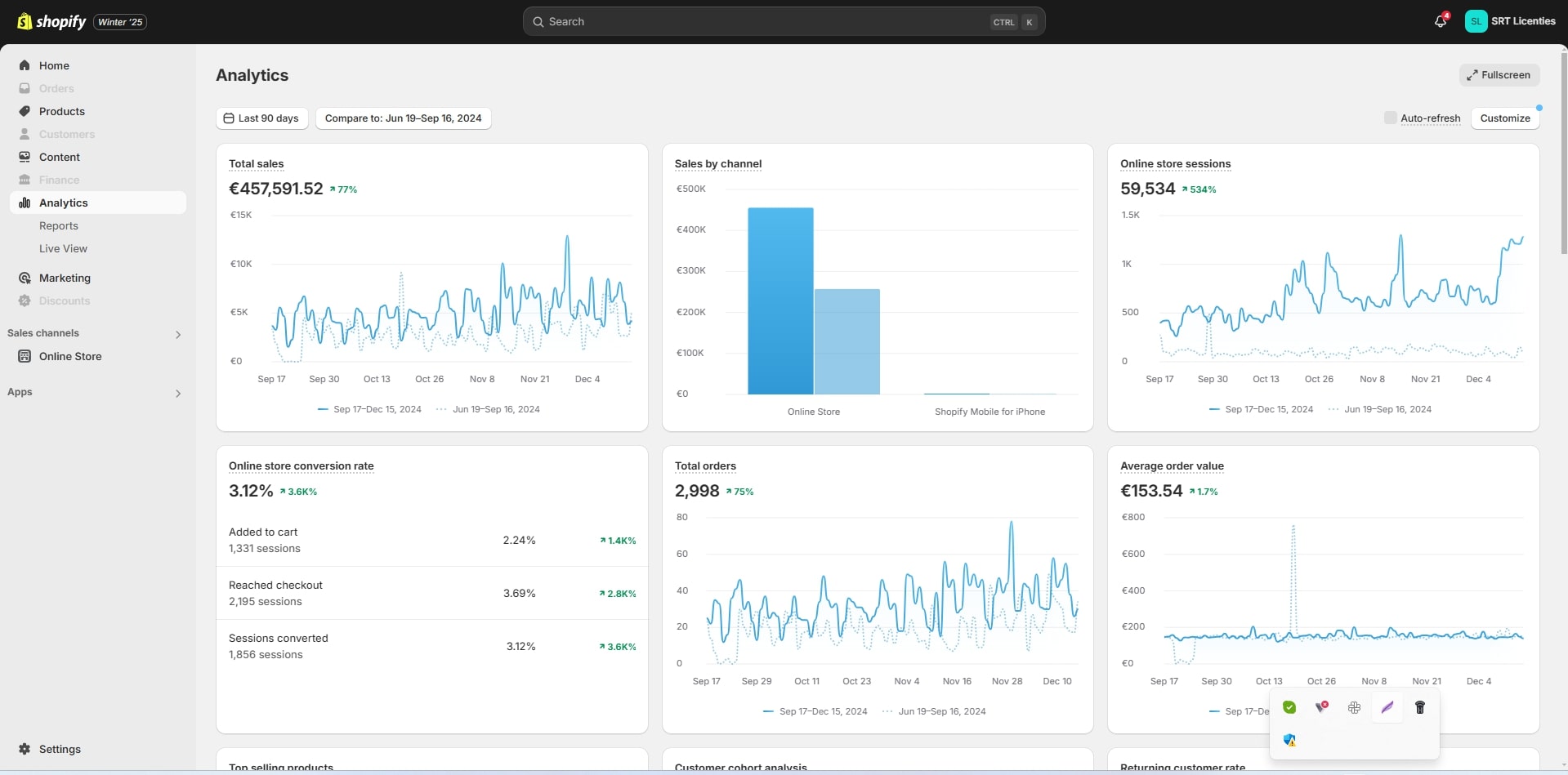Open Reports in the sidebar

click(x=59, y=225)
